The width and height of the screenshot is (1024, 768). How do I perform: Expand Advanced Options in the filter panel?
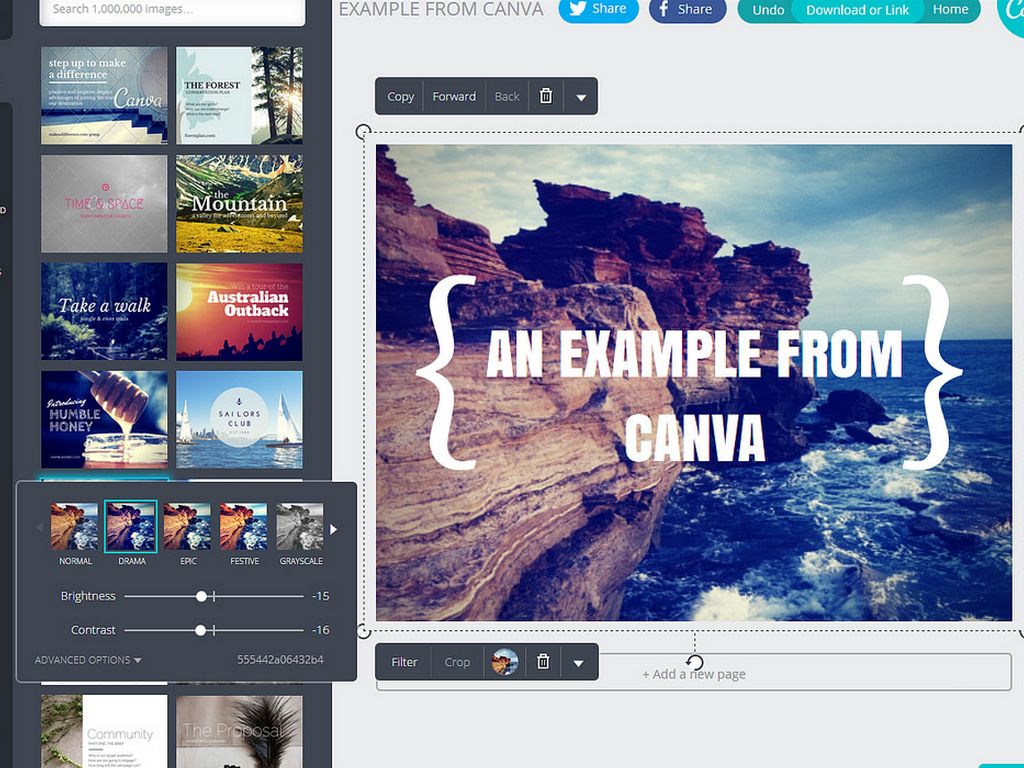pyautogui.click(x=88, y=660)
